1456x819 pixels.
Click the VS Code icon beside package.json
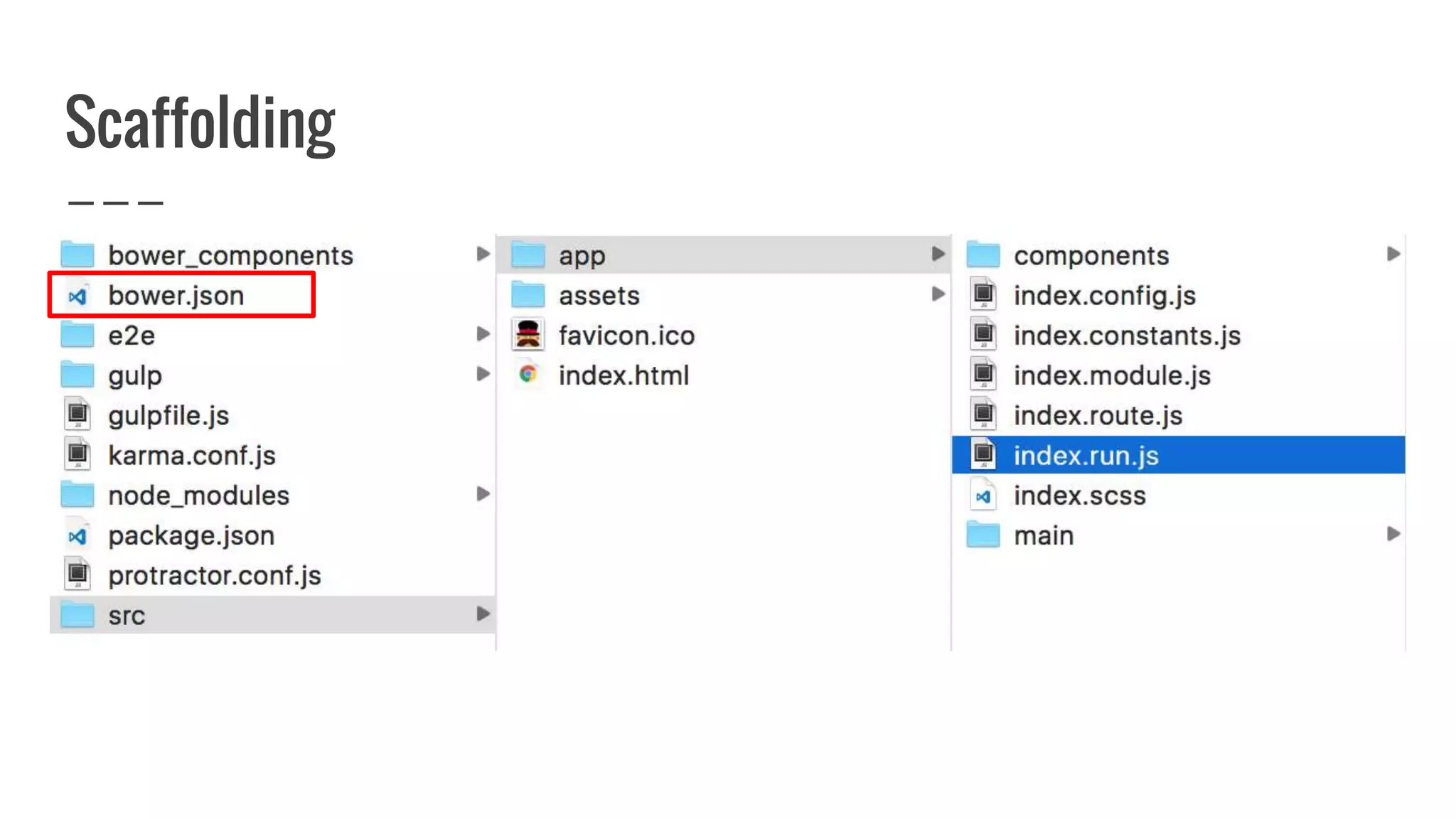tap(77, 536)
